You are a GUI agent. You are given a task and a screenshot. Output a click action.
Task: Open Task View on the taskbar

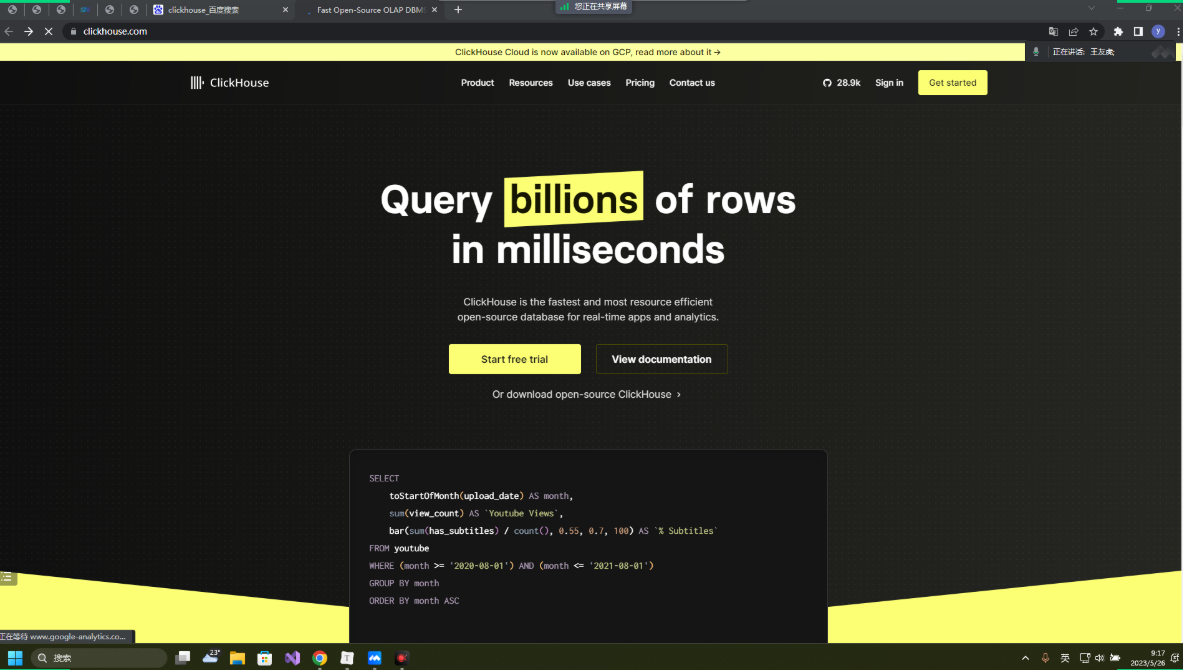click(183, 658)
